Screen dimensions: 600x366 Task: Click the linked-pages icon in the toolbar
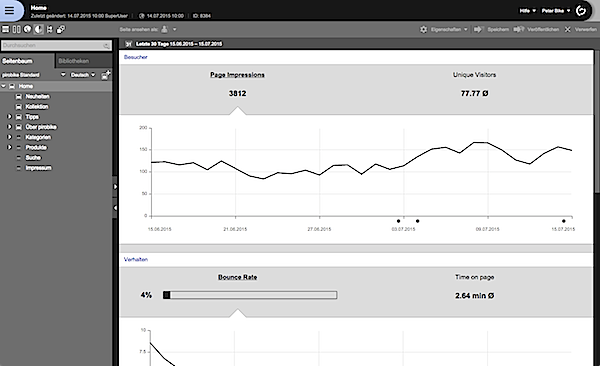pos(60,29)
